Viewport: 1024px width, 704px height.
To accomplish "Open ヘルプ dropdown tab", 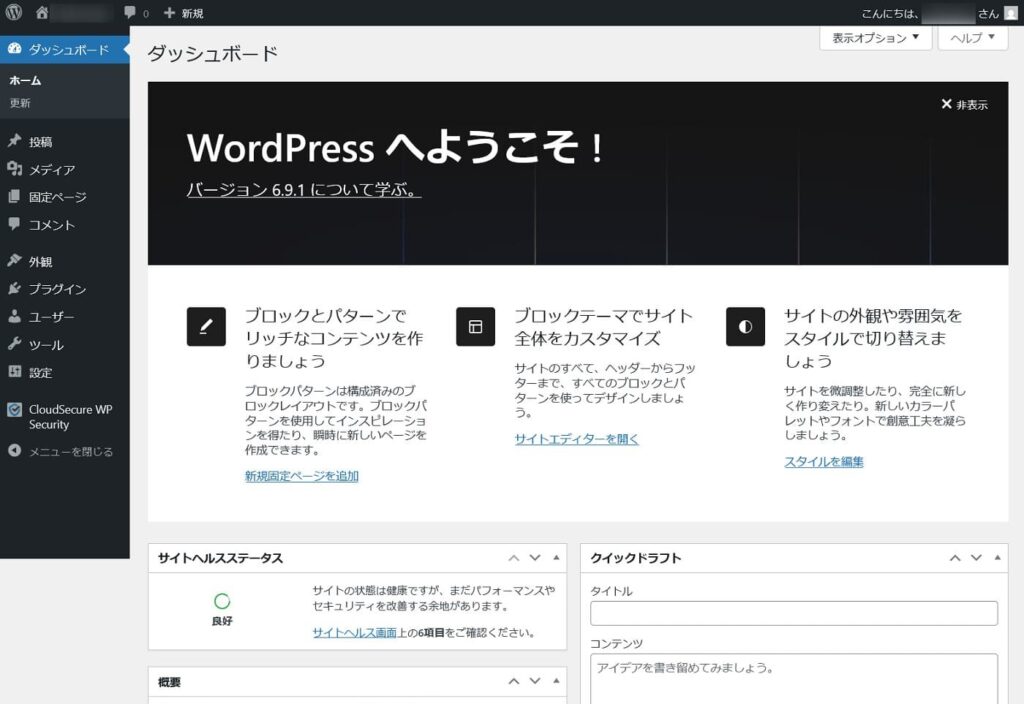I will click(x=973, y=38).
